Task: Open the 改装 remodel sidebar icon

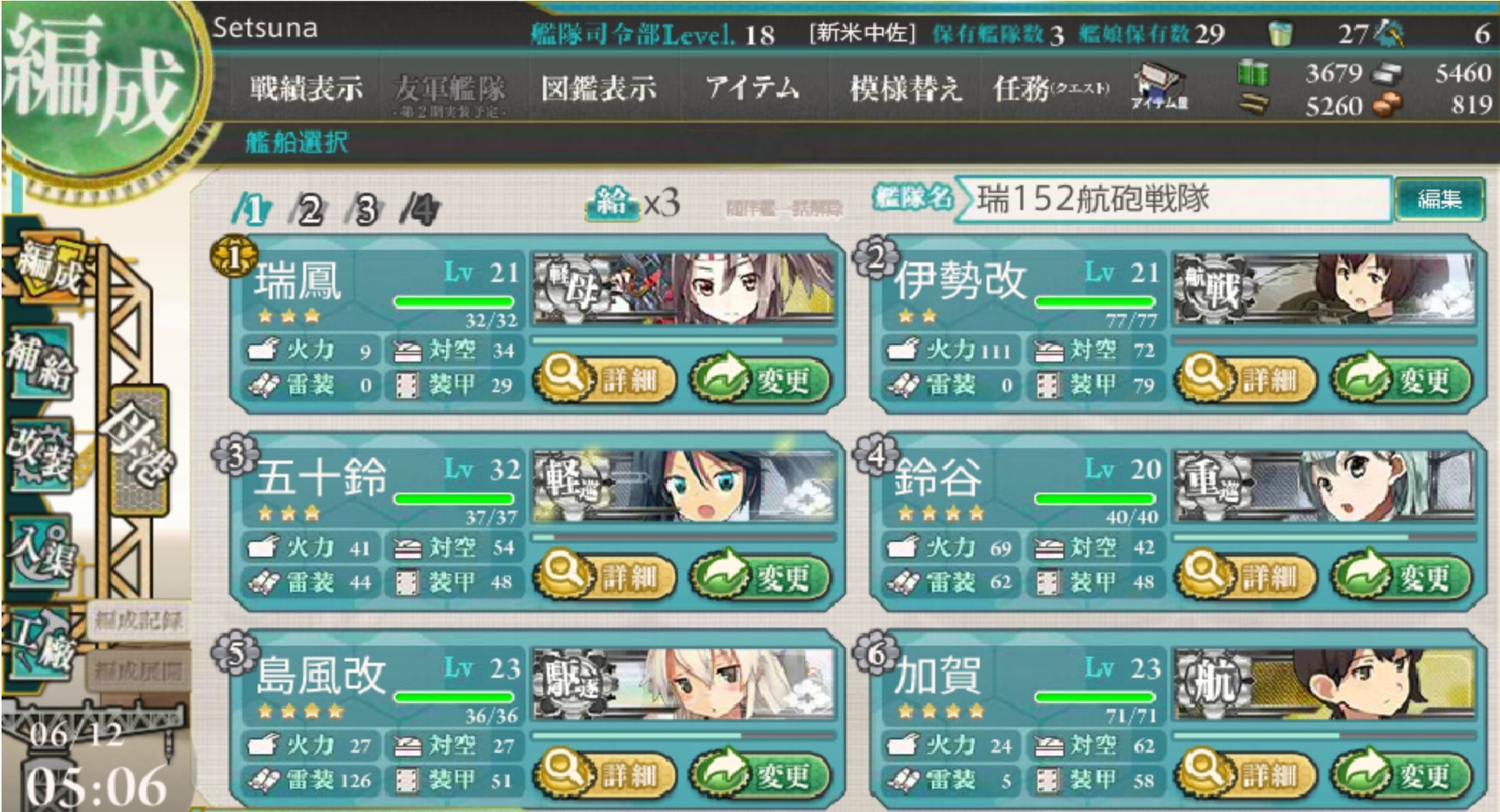Action: pos(41,453)
